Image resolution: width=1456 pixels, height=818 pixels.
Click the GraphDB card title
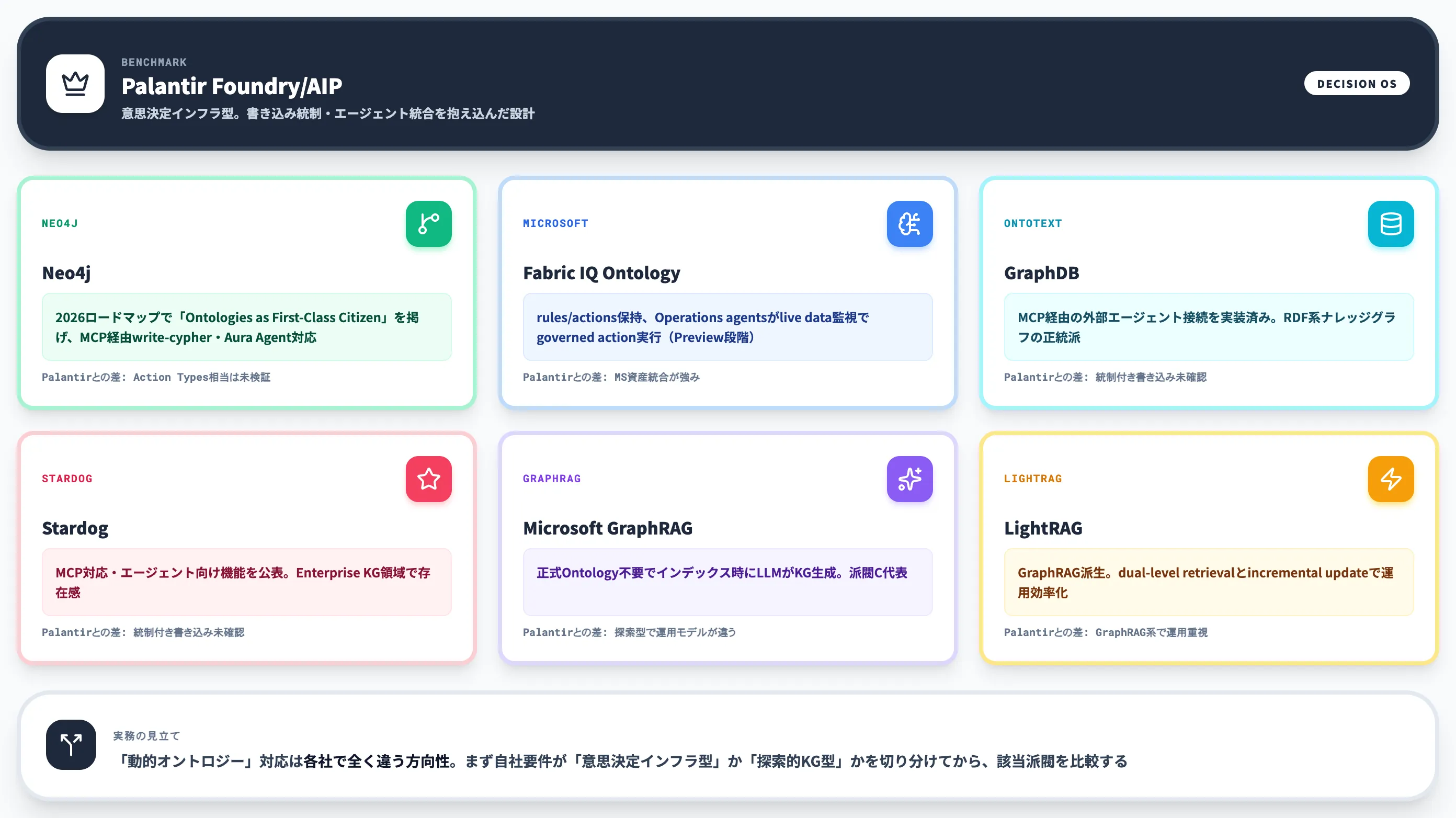[1041, 273]
